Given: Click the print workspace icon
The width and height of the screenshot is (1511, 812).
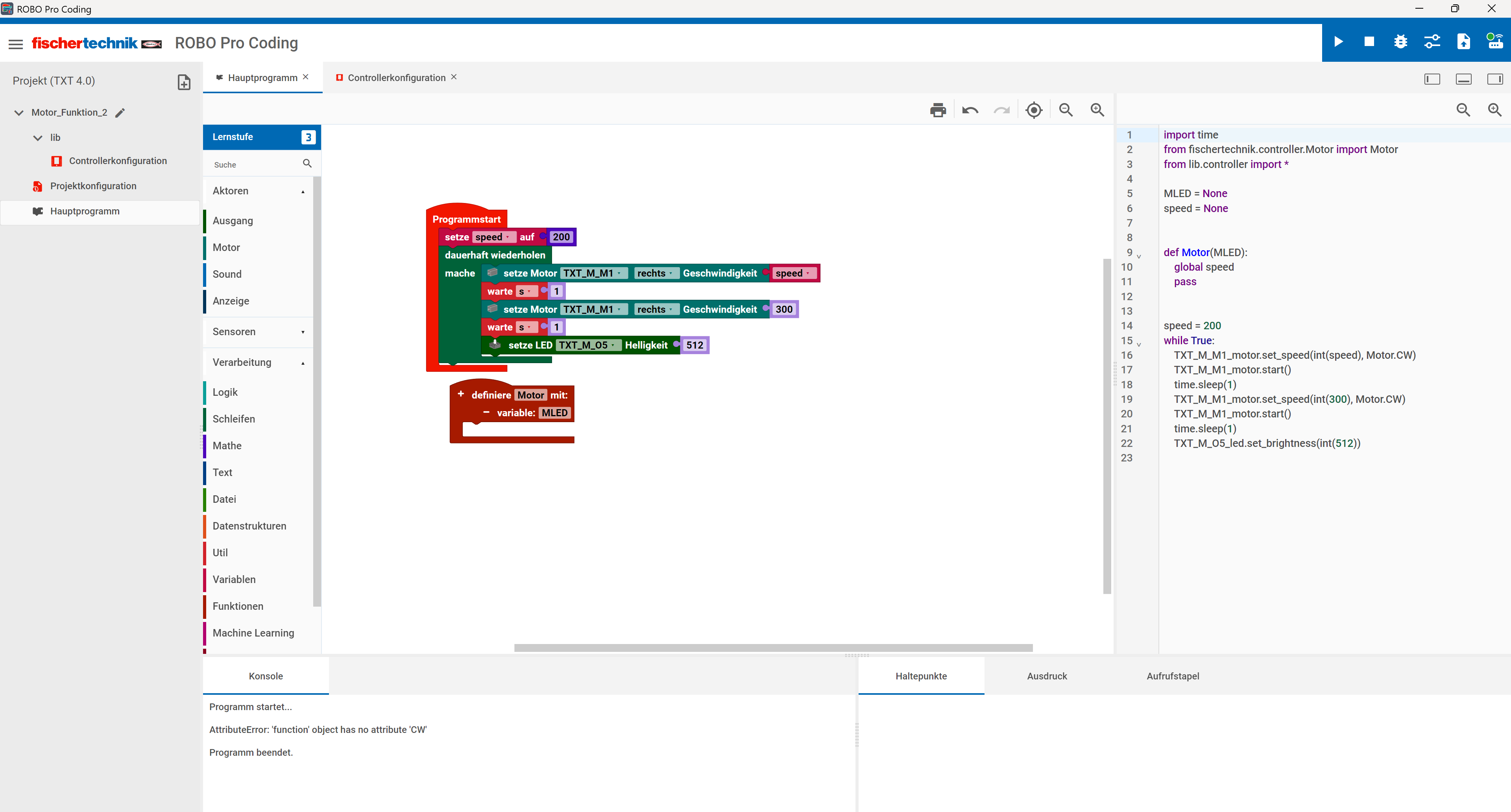Looking at the screenshot, I should click(938, 110).
